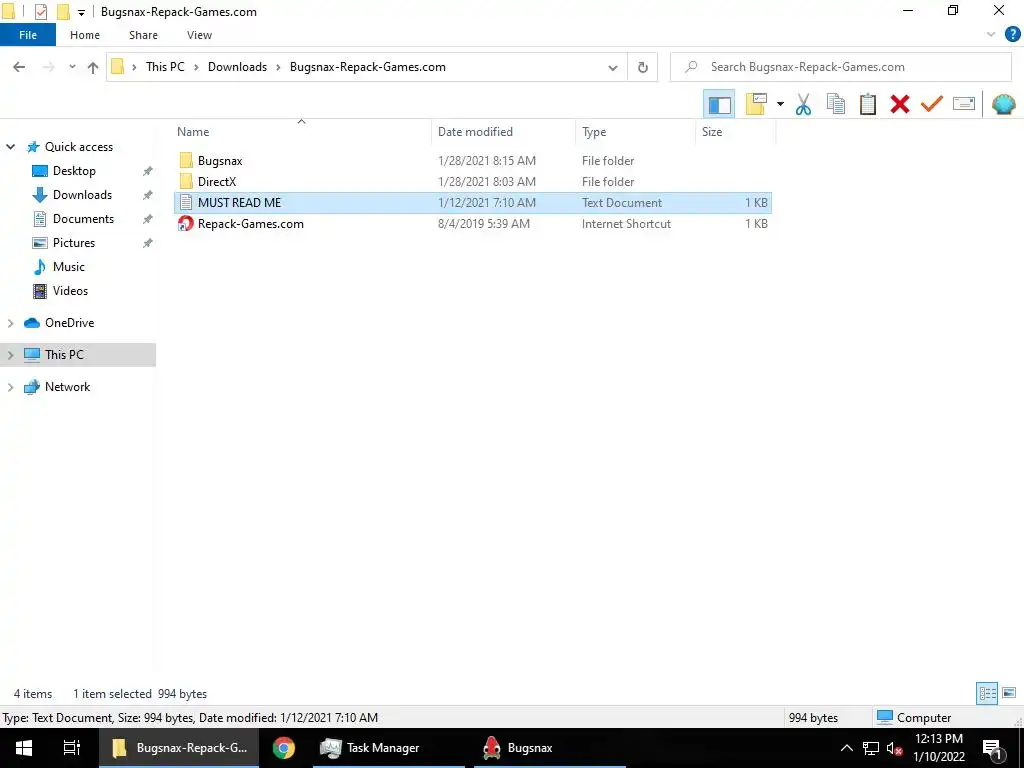1024x768 pixels.
Task: Click the Paste clipboard icon
Action: (867, 104)
